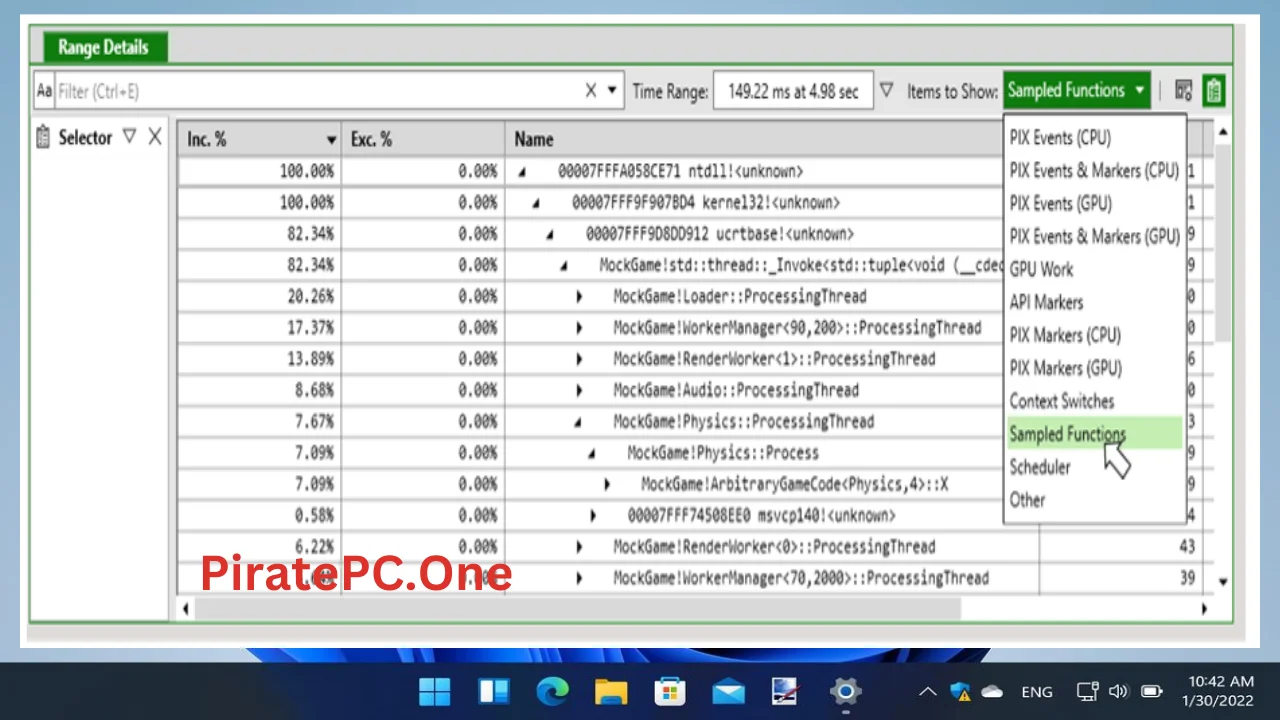Open the filter history dropdown arrow
1280x720 pixels.
(612, 91)
